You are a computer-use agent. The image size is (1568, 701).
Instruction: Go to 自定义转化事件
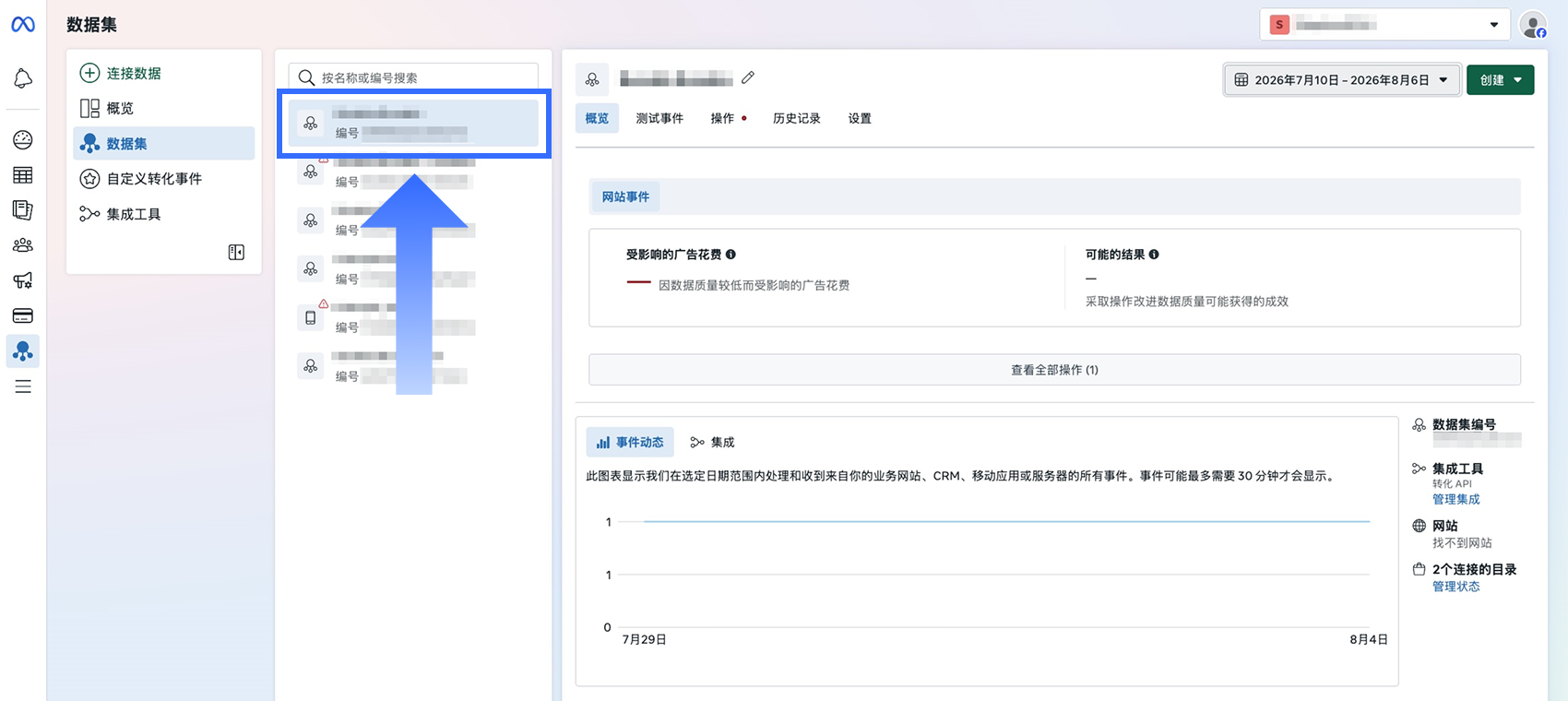(x=163, y=179)
